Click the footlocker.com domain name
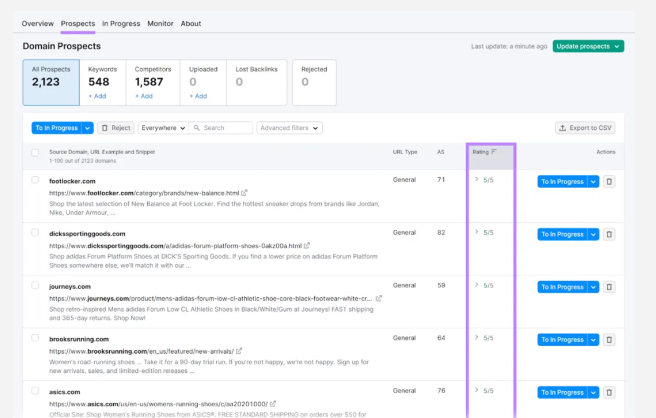The height and width of the screenshot is (418, 656). point(72,181)
